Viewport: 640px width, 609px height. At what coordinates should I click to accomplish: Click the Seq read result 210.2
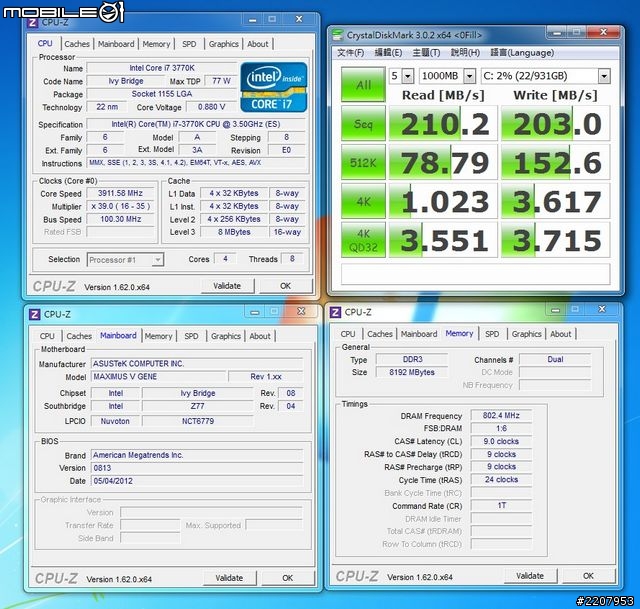tap(443, 123)
